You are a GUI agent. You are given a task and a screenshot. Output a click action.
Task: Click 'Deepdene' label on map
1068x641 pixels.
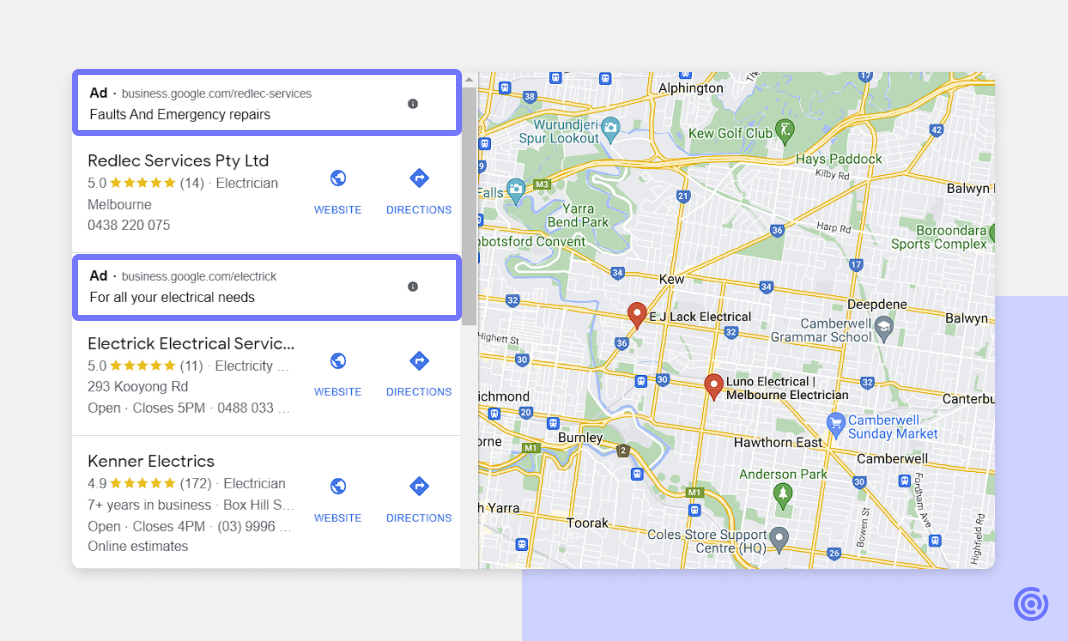coord(877,304)
